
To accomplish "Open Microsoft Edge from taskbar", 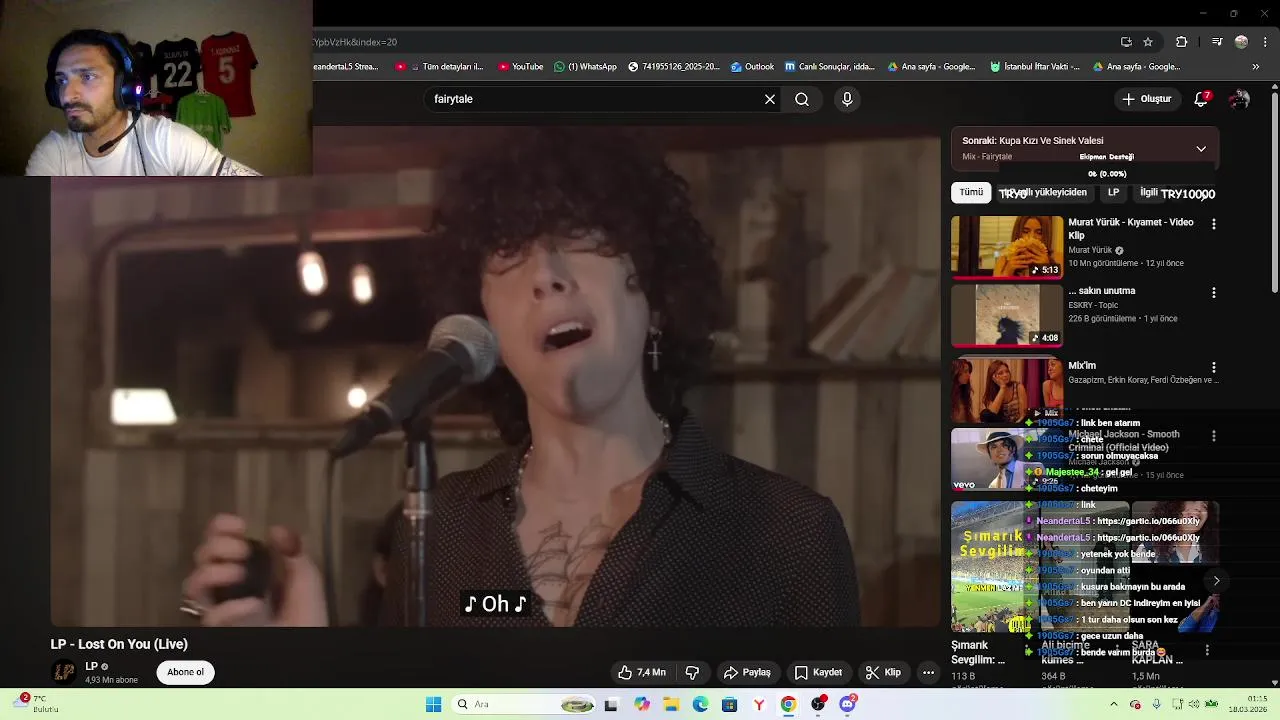I will point(700,704).
